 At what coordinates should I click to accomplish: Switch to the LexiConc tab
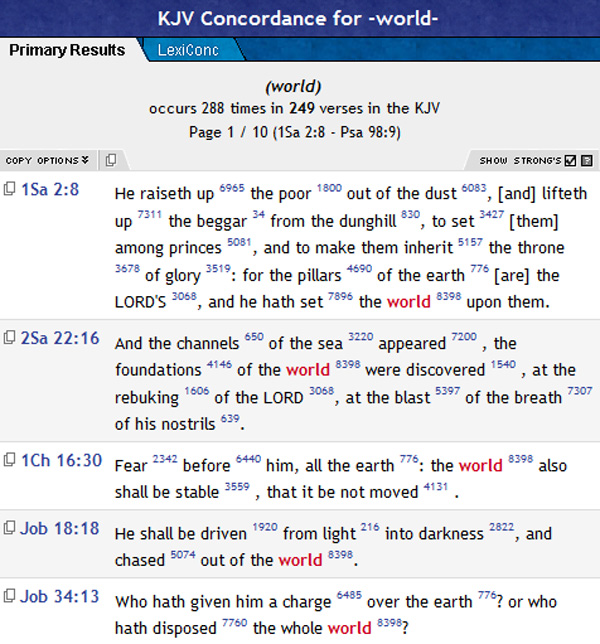click(x=187, y=50)
